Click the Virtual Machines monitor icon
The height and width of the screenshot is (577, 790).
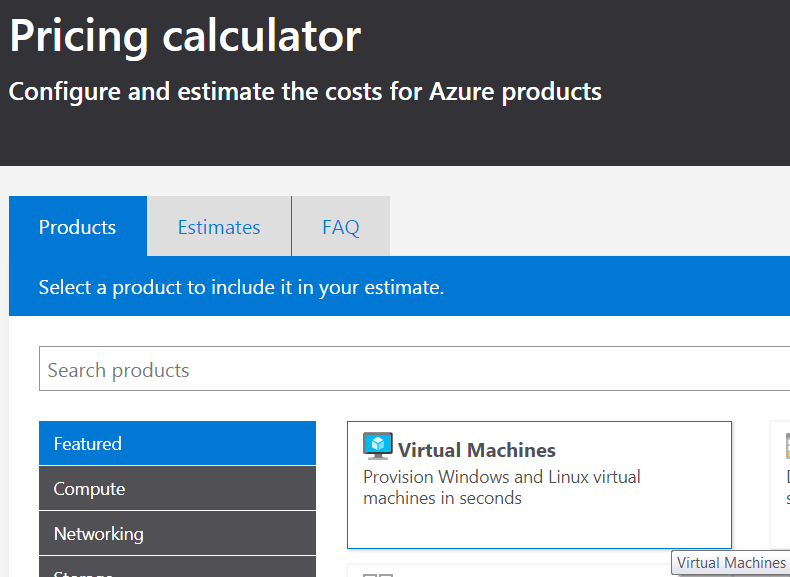pyautogui.click(x=378, y=446)
